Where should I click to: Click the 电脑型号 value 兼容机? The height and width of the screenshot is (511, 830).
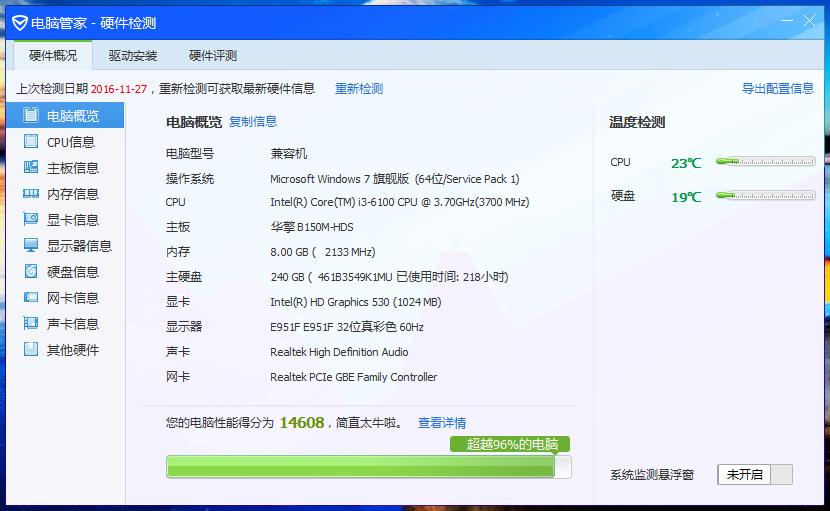[288, 154]
